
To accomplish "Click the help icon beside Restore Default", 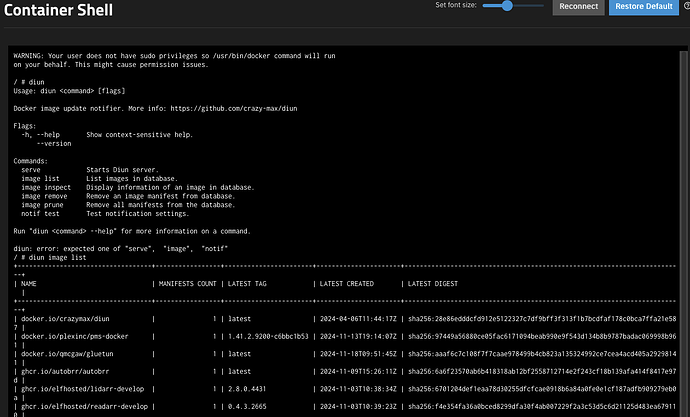I will click(x=687, y=6).
